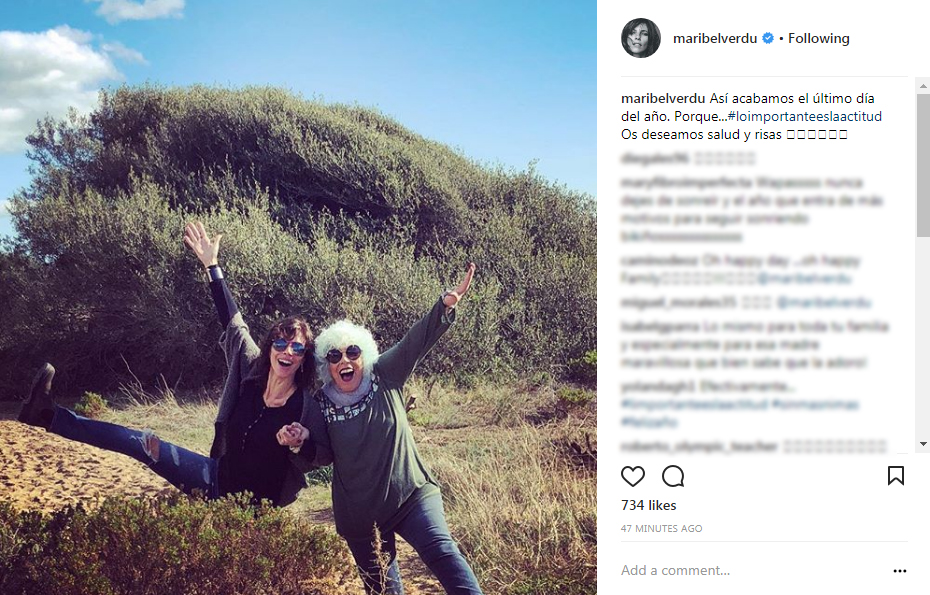Open the three dots more options menu
The width and height of the screenshot is (930, 595).
(900, 571)
